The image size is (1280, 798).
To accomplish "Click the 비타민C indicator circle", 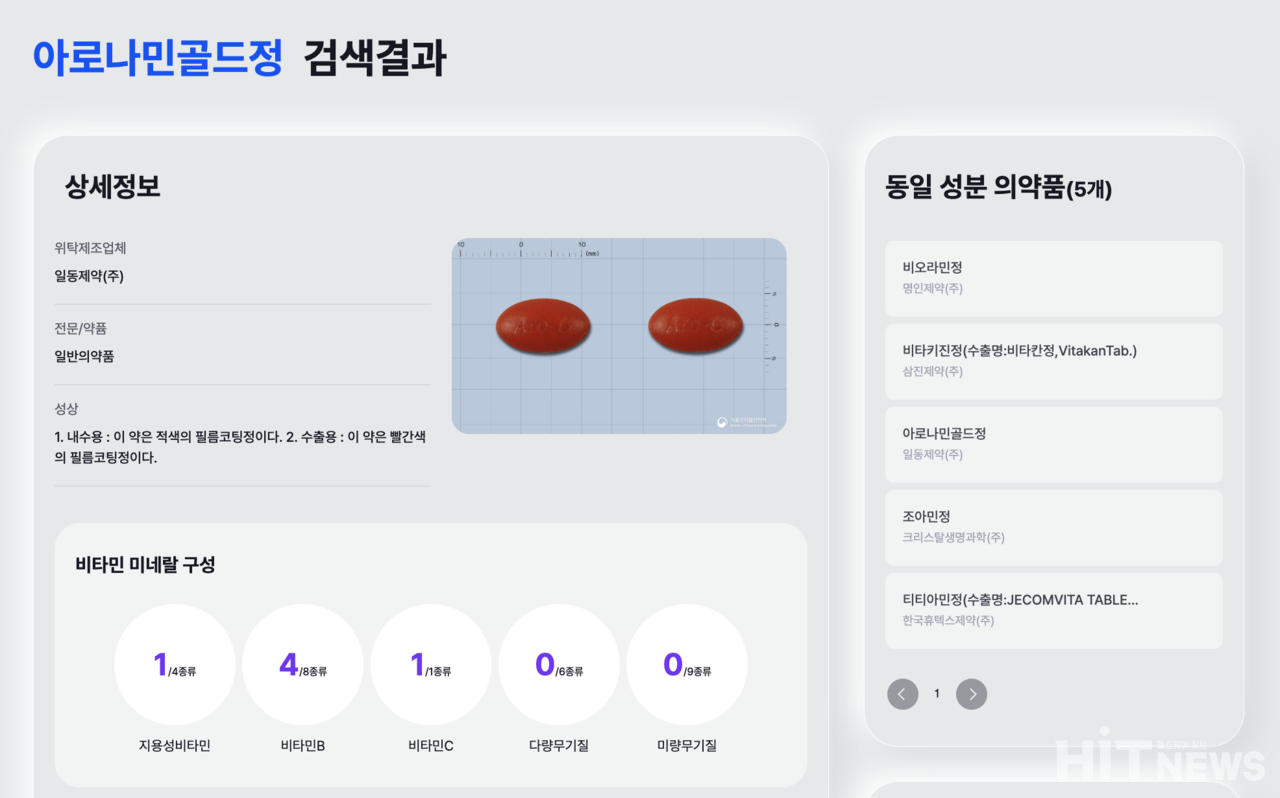I will 431,664.
